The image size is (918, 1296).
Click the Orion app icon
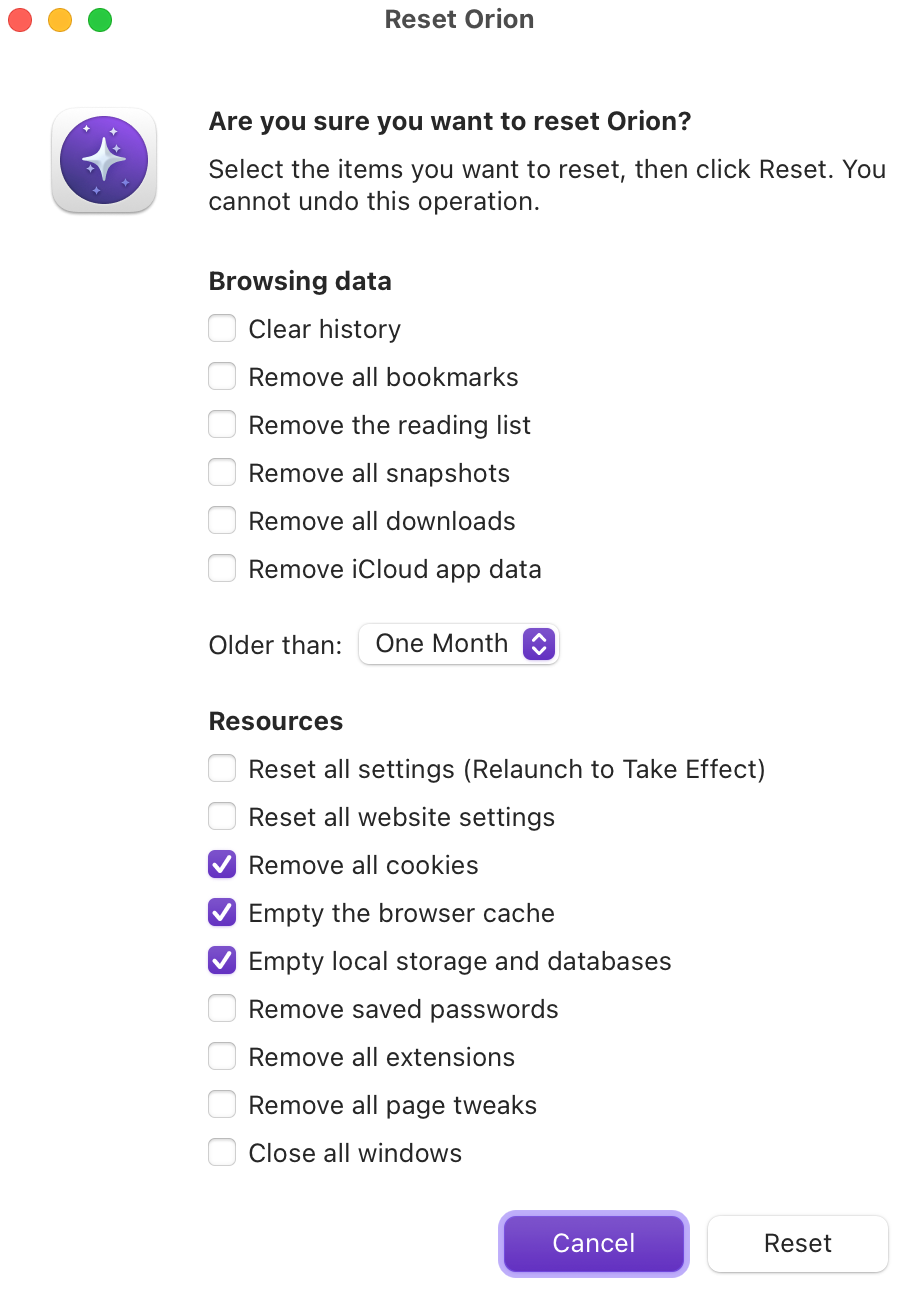104,160
